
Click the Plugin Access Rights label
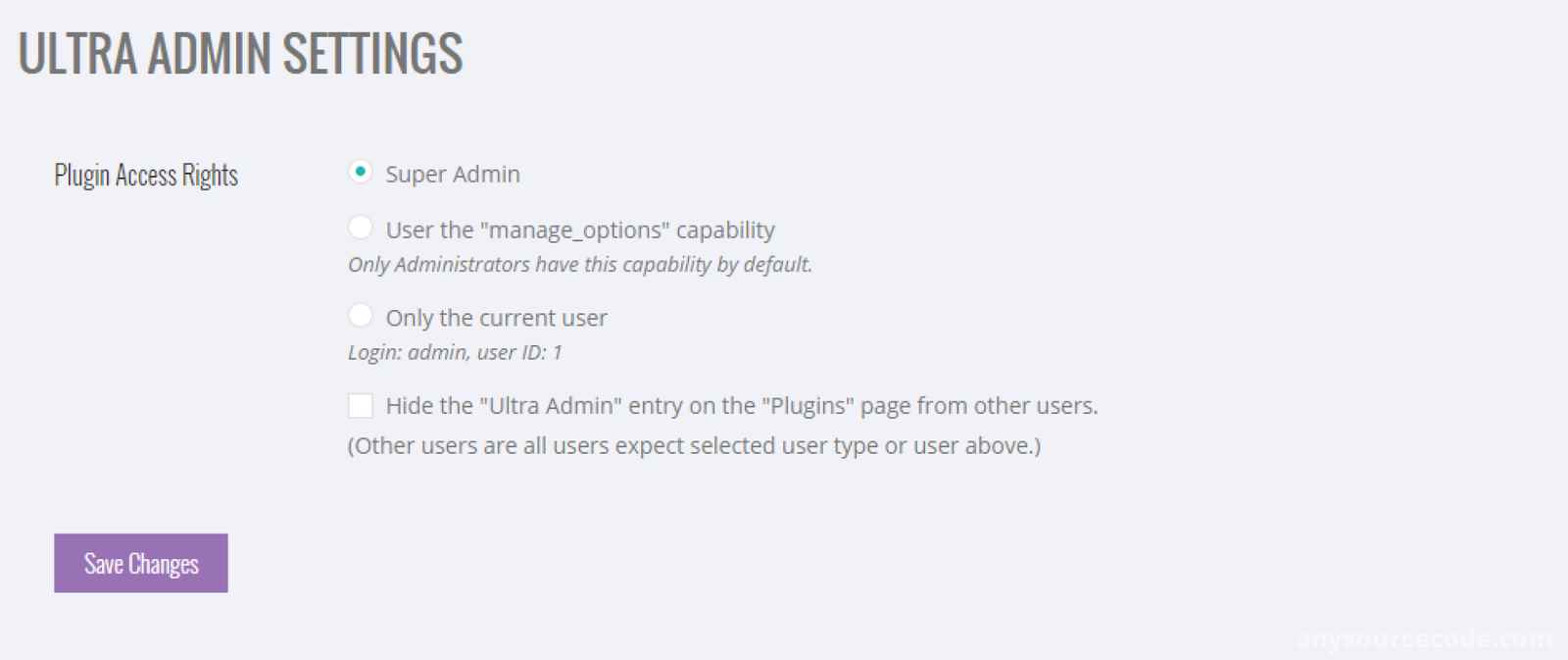coord(146,176)
